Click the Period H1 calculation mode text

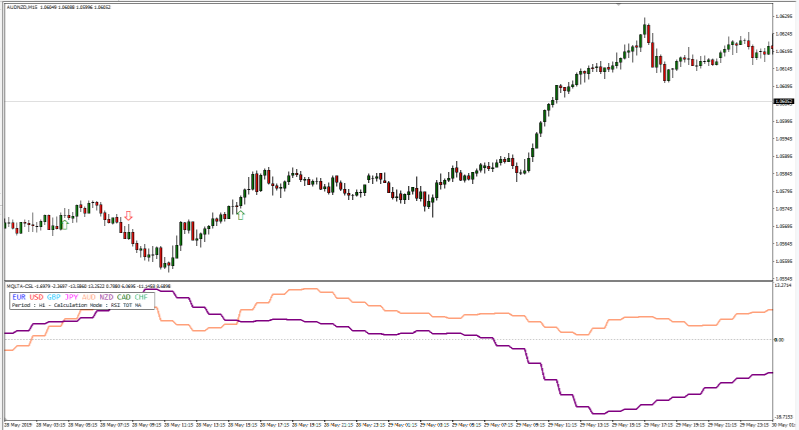pyautogui.click(x=75, y=306)
